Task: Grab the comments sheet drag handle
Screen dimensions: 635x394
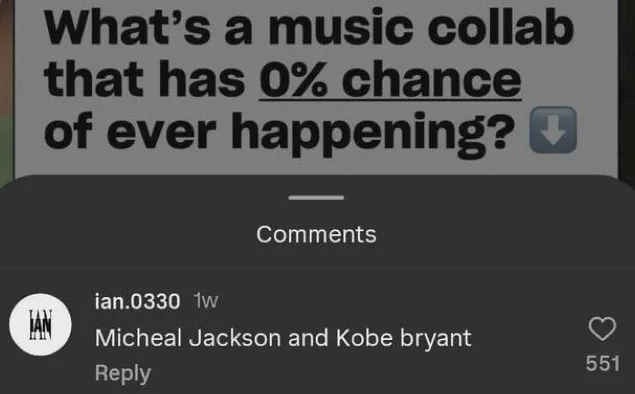Action: coord(316,198)
